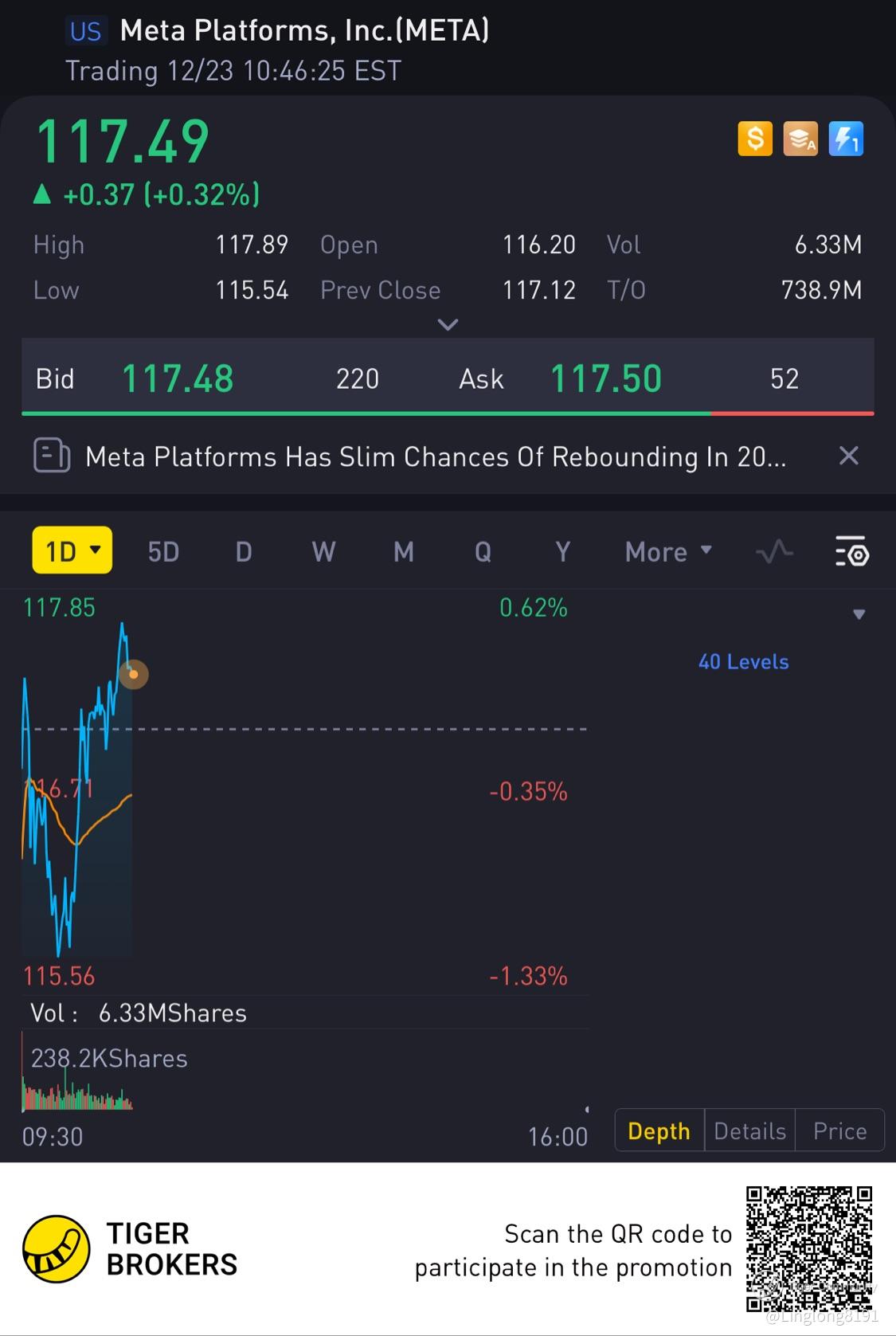Dismiss the Meta Platforms news banner

pyautogui.click(x=849, y=456)
